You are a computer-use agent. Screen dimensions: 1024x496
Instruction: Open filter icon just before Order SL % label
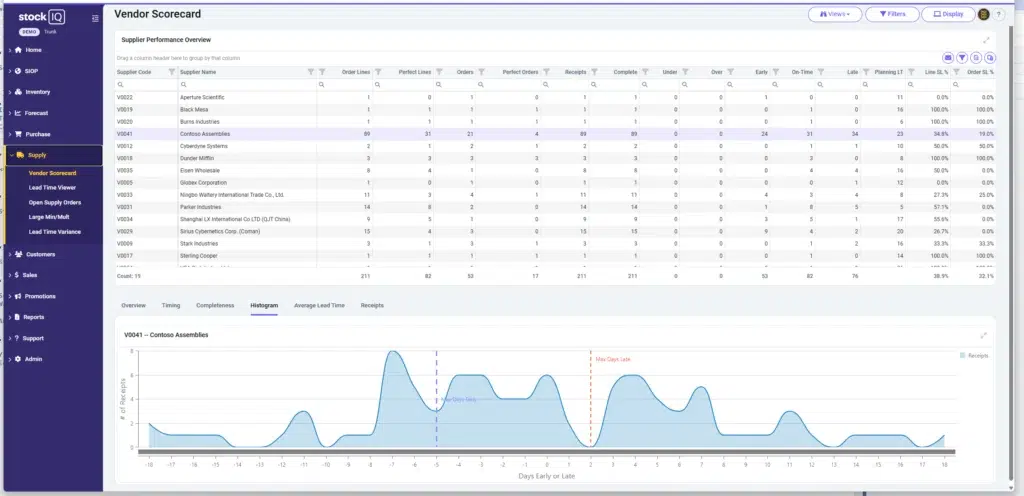(956, 72)
